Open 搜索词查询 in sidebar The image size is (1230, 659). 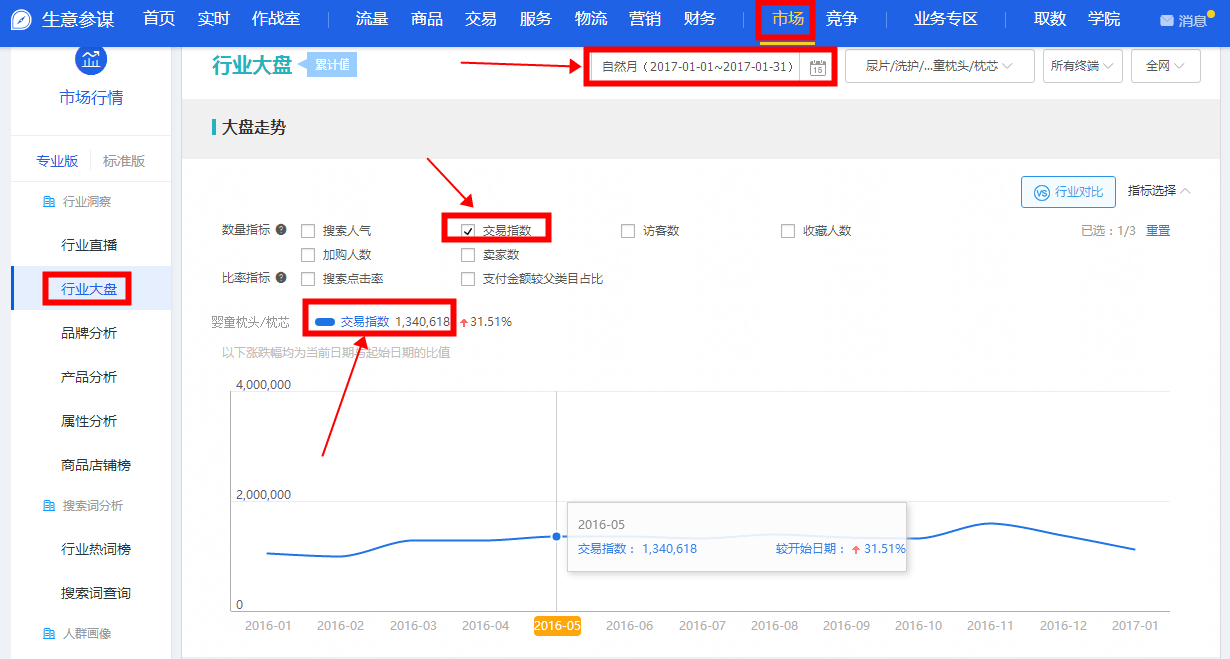click(96, 593)
